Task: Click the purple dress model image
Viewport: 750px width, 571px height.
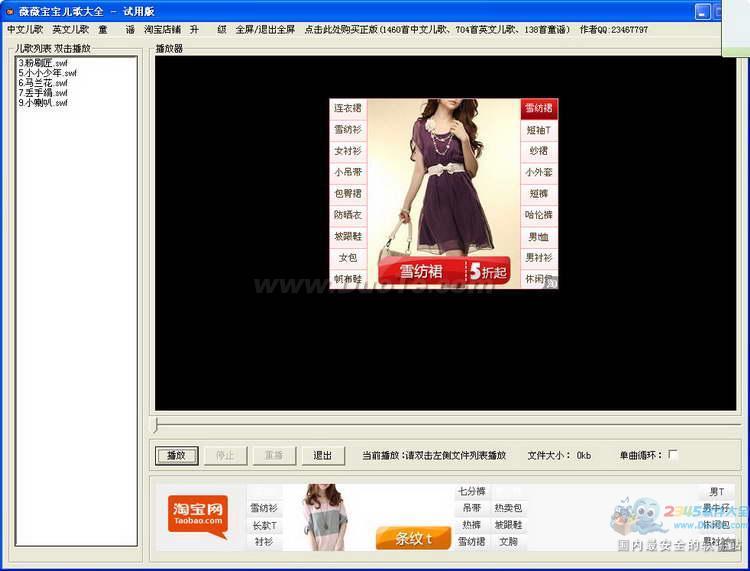Action: click(442, 179)
